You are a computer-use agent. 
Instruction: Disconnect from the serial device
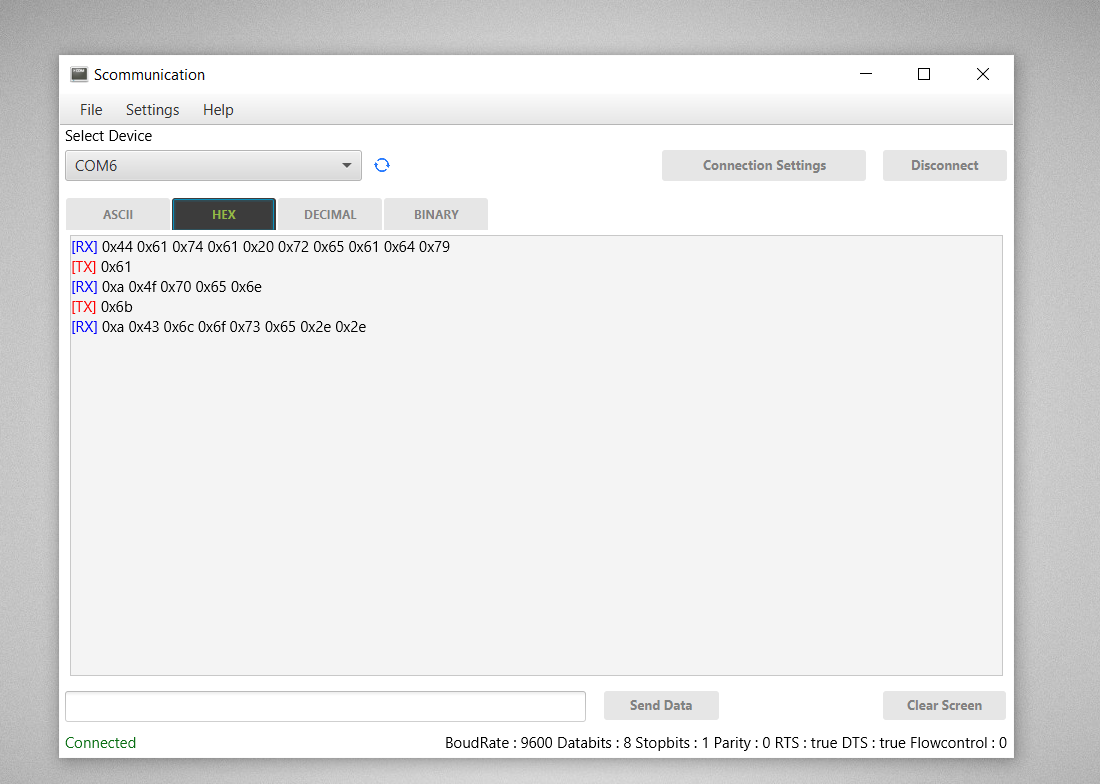pos(944,165)
